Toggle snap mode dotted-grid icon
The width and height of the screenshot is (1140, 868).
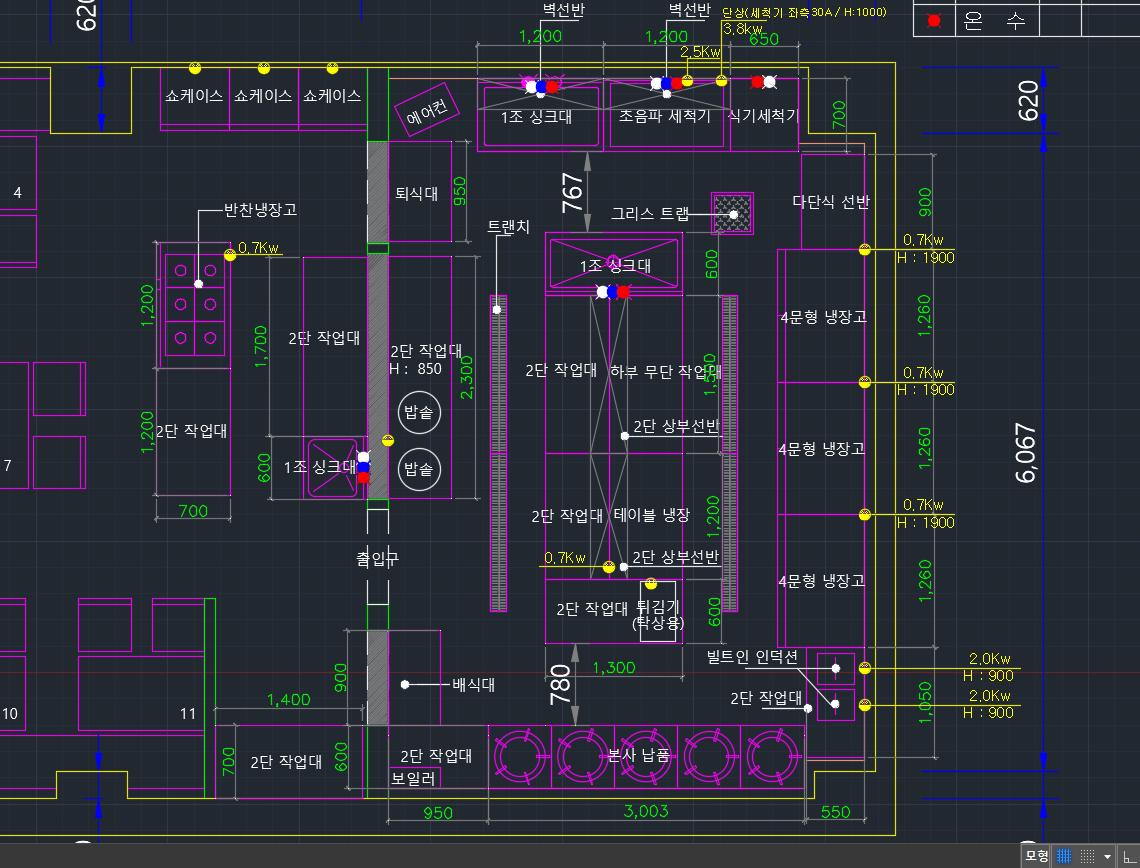pyautogui.click(x=1088, y=856)
